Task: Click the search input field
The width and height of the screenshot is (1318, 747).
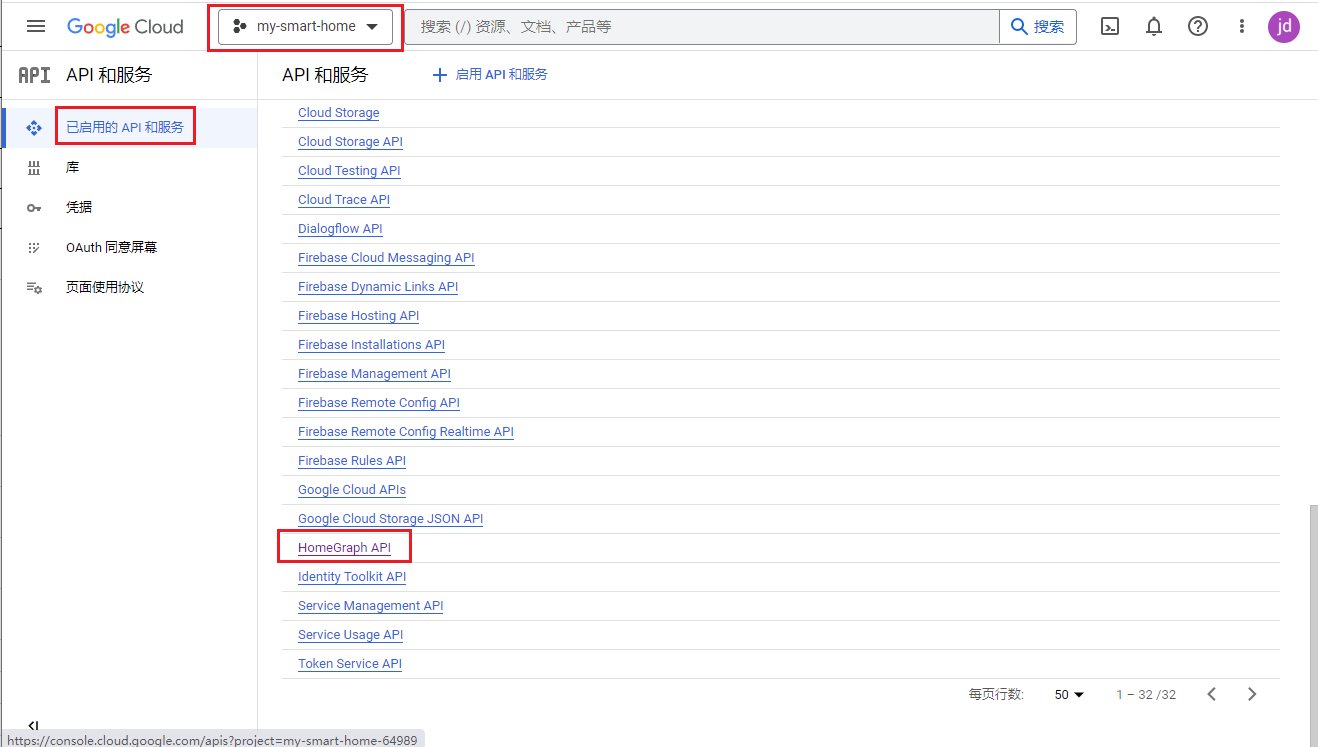Action: [702, 27]
